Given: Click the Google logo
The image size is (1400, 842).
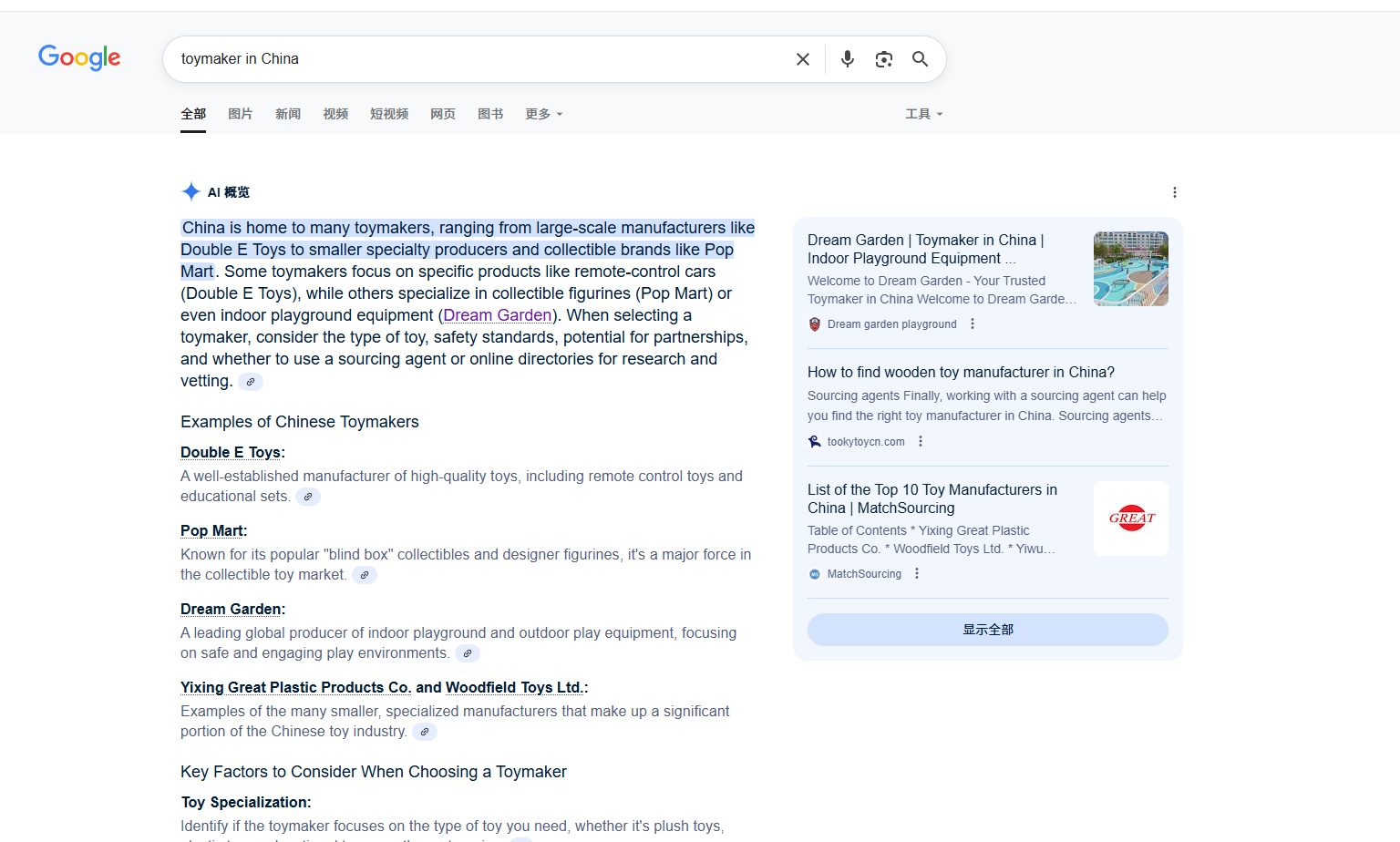Looking at the screenshot, I should 79,57.
